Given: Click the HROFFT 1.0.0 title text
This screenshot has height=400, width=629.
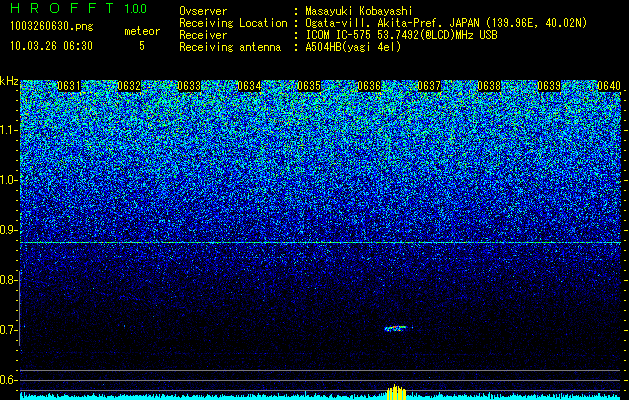Looking at the screenshot, I should coord(79,8).
